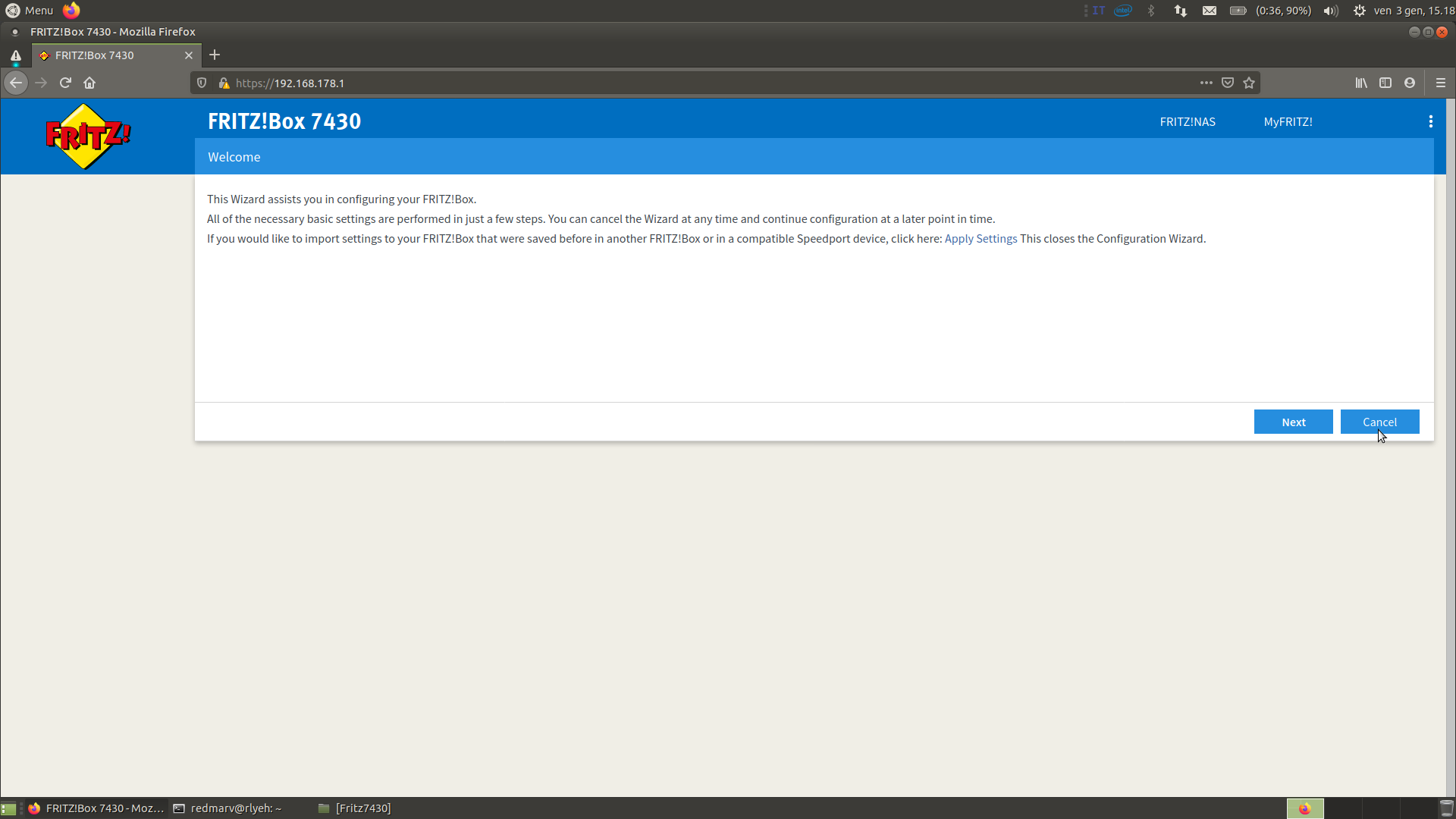Open FRITZ!NAS from the header
Screen dimensions: 1456x819
tap(1188, 121)
